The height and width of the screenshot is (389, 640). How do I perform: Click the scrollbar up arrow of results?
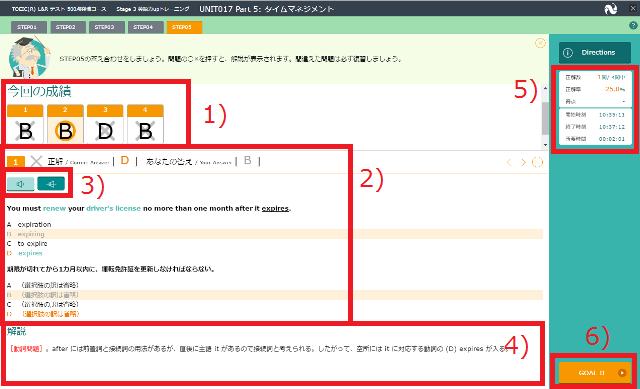pyautogui.click(x=545, y=89)
